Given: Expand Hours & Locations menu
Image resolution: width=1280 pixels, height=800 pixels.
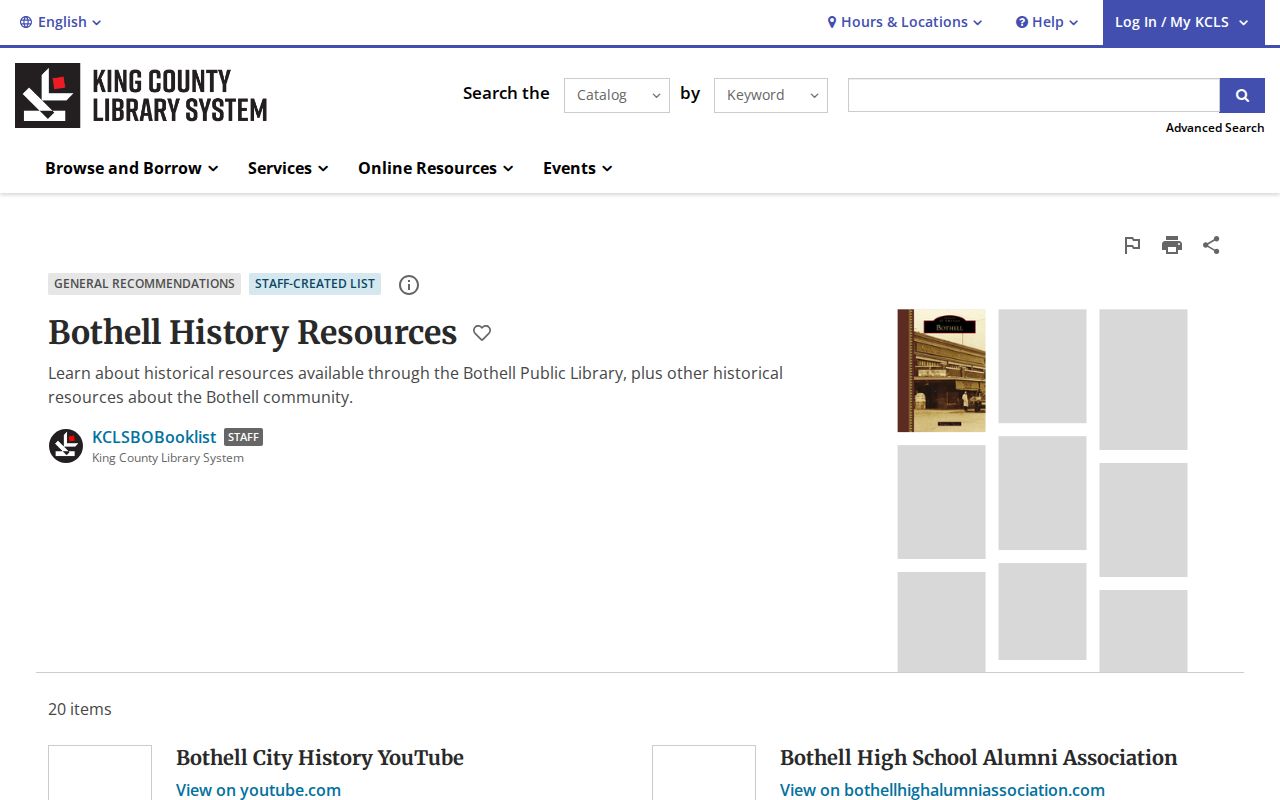Looking at the screenshot, I should pyautogui.click(x=905, y=22).
